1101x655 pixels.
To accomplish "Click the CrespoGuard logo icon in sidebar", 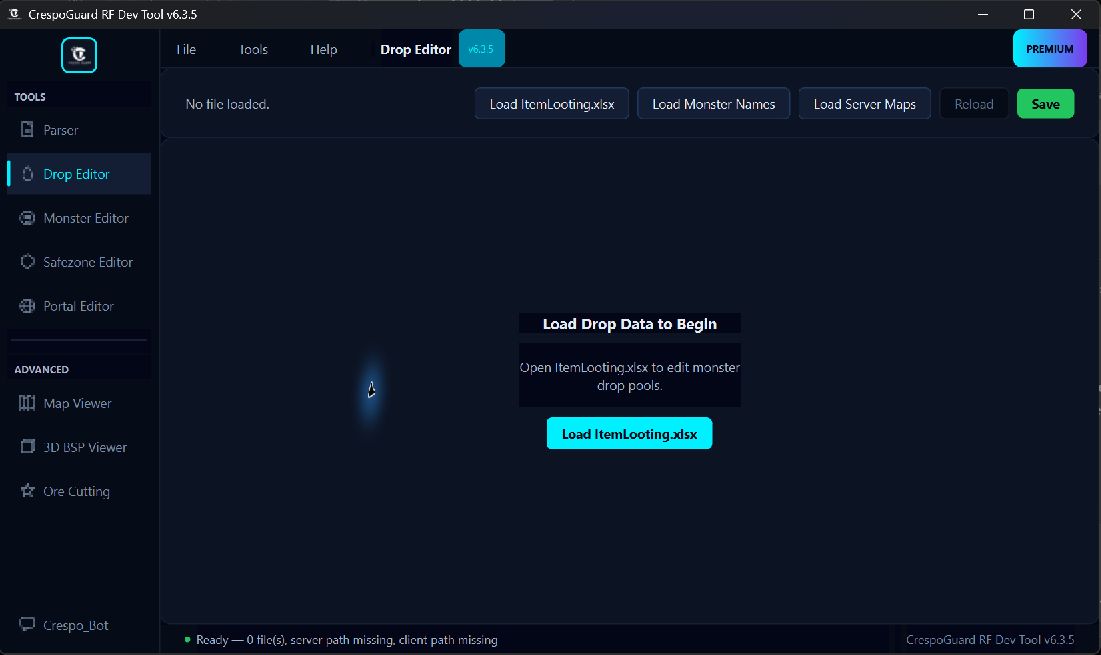I will coord(79,55).
